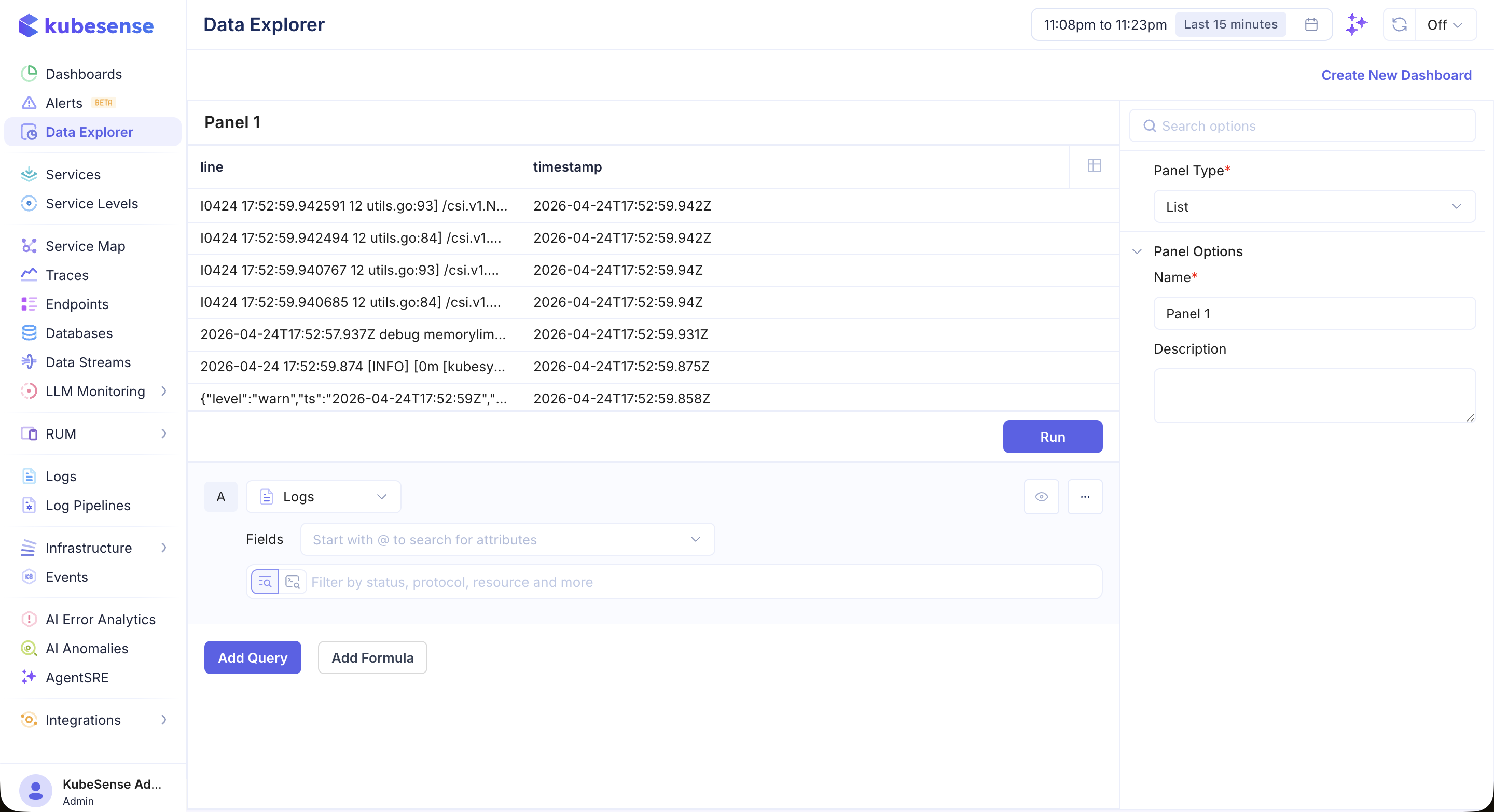The width and height of the screenshot is (1494, 812).
Task: Expand Infrastructure submenu chevron
Action: 163,547
